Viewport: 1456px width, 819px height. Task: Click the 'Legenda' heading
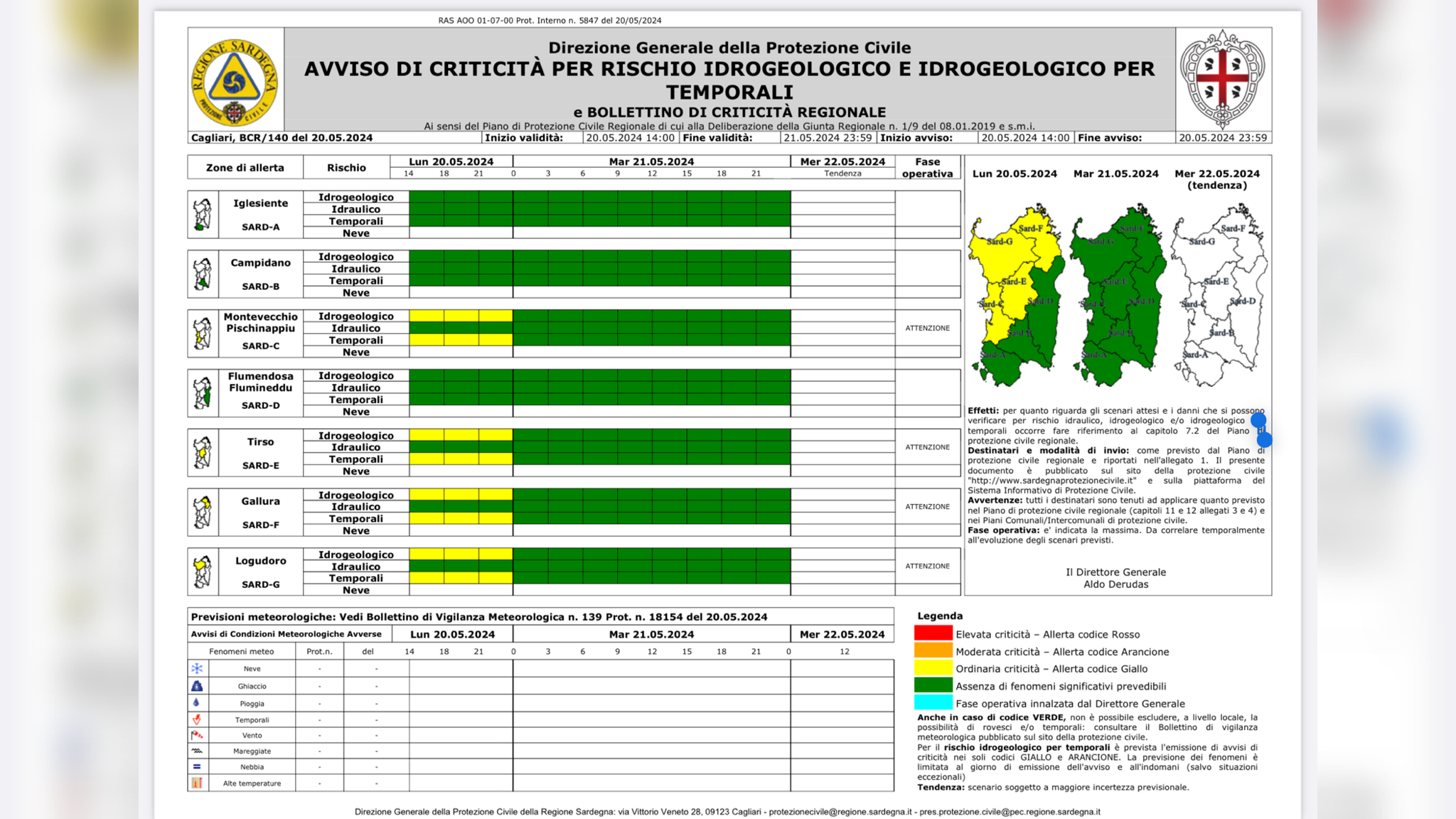940,616
